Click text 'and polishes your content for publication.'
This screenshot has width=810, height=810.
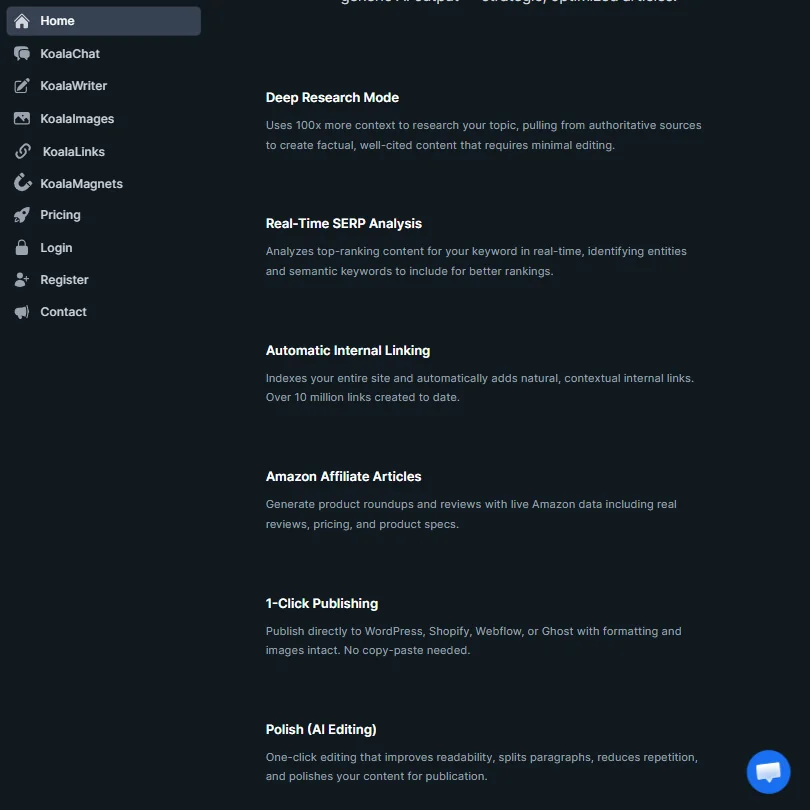377,776
